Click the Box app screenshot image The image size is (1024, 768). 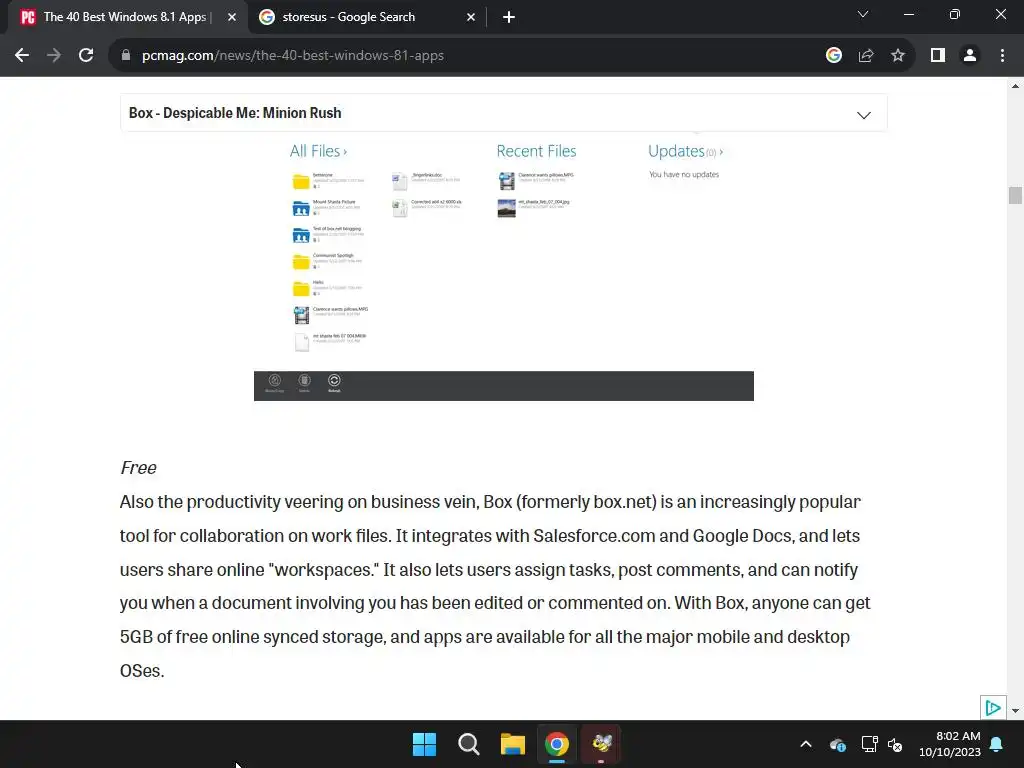[504, 267]
